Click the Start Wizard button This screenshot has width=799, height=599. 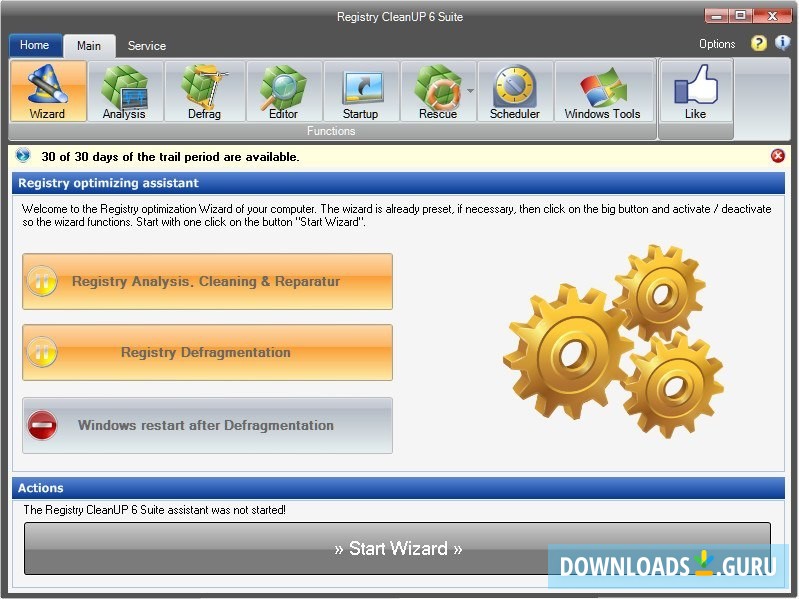[x=397, y=548]
